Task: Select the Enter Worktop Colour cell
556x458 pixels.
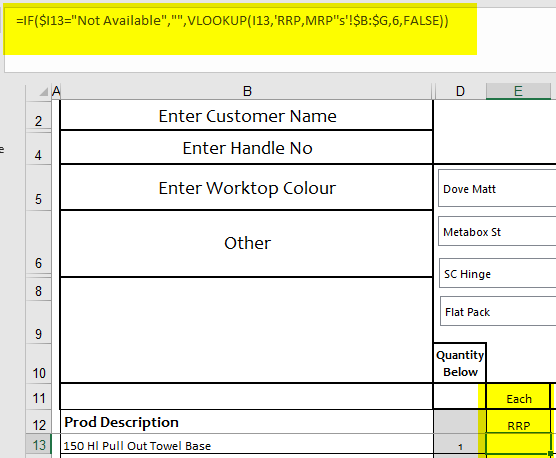Action: click(247, 188)
